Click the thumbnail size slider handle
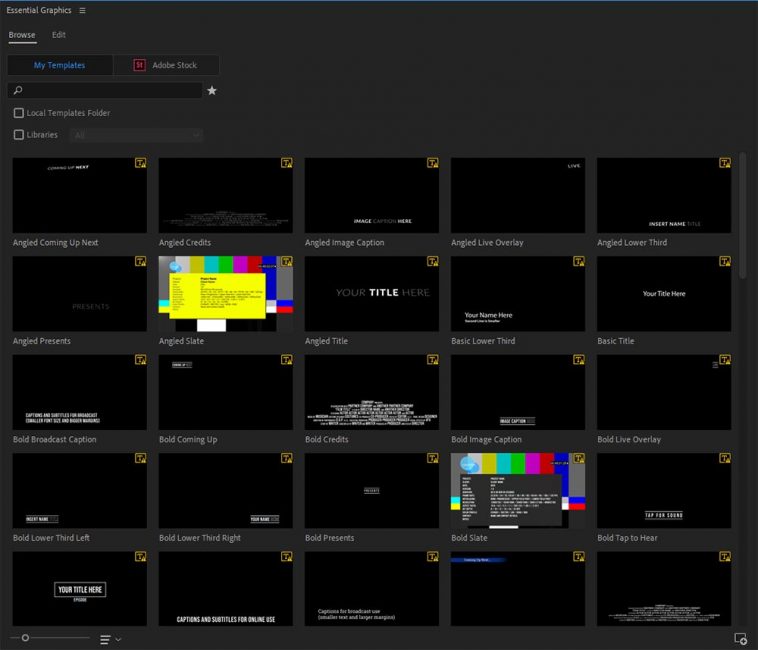This screenshot has width=758, height=650. (25, 638)
